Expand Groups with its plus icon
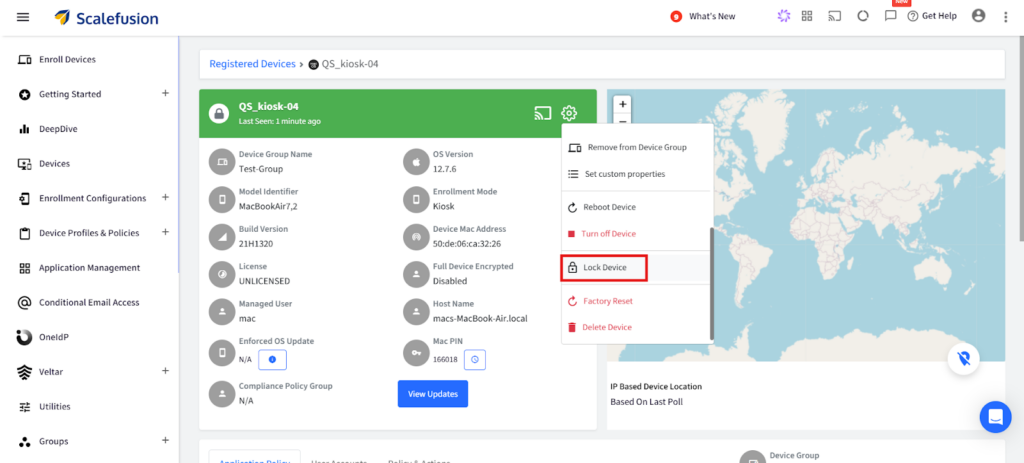The image size is (1024, 463). (165, 440)
